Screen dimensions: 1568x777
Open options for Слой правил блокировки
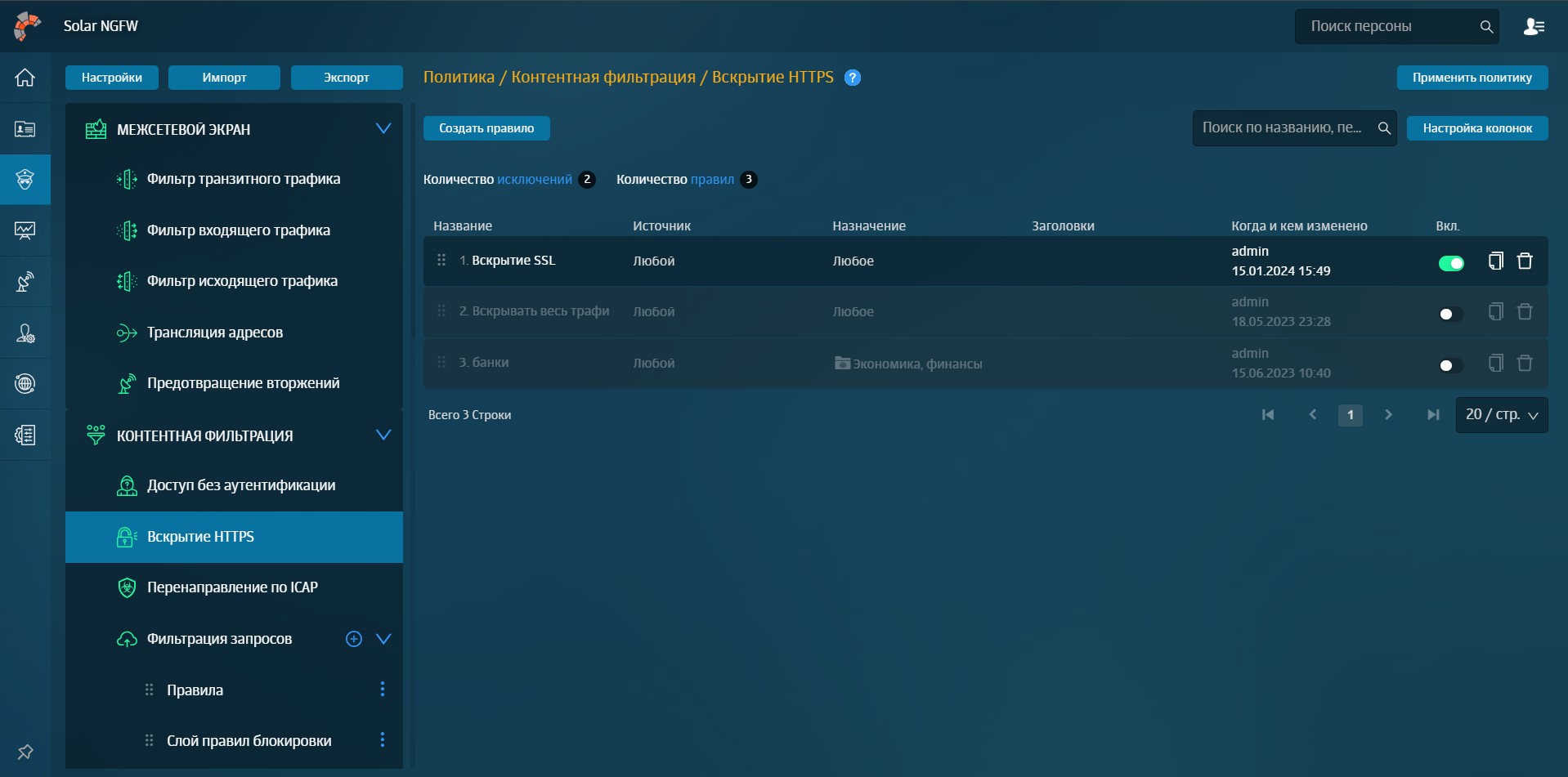coord(382,740)
